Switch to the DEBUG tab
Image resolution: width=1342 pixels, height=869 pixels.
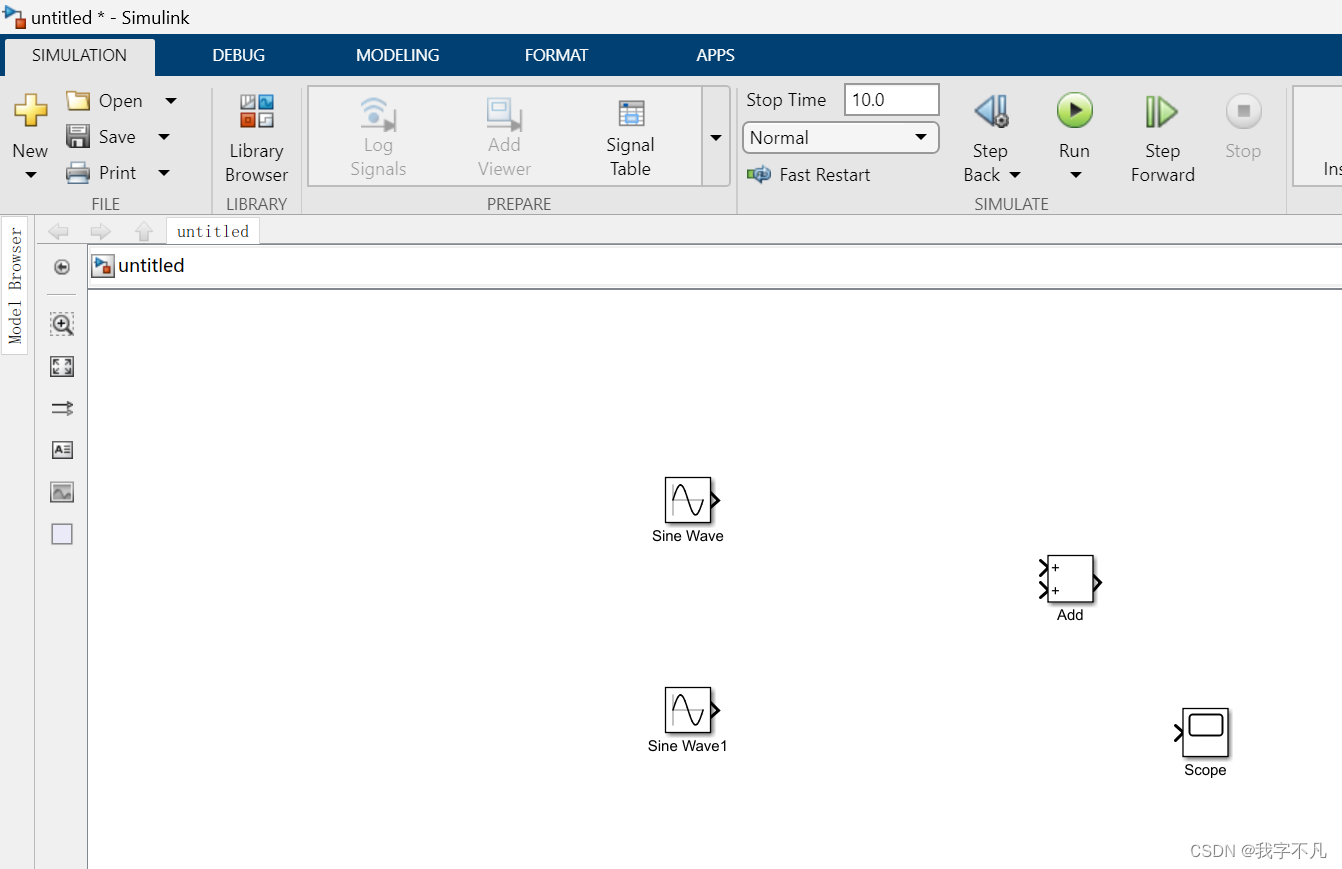point(239,56)
